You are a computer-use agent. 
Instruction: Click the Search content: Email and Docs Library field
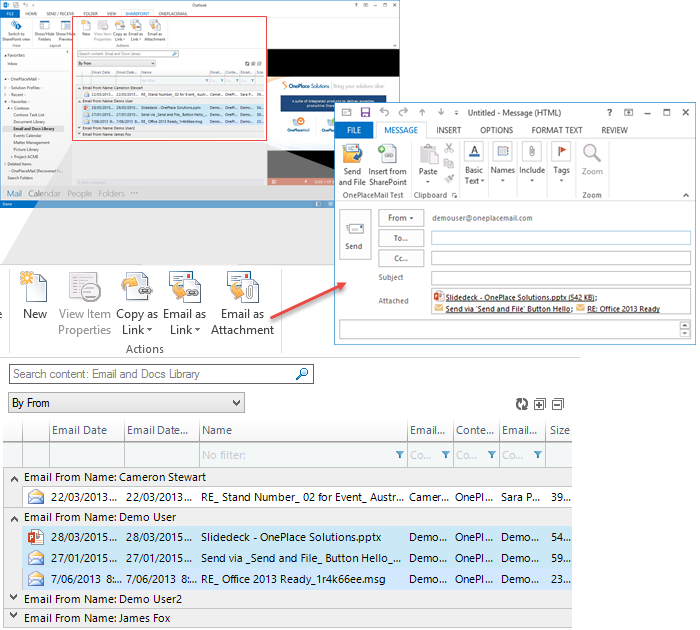tap(150, 374)
